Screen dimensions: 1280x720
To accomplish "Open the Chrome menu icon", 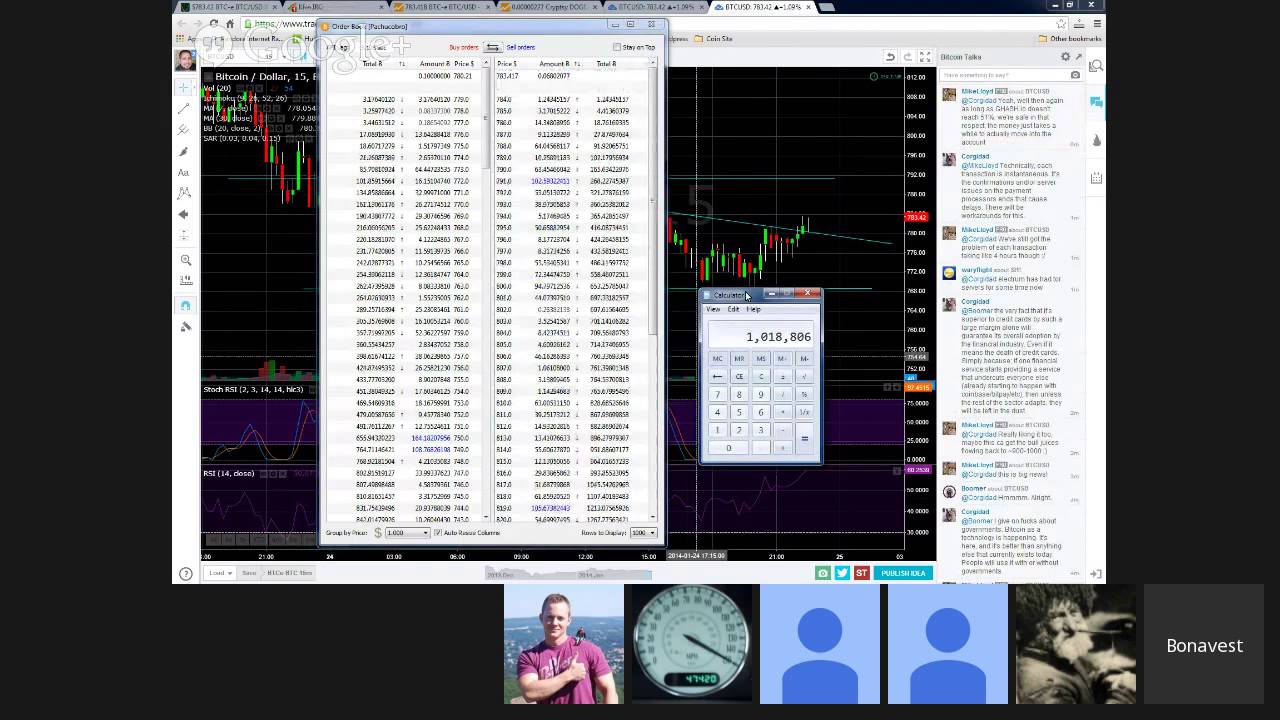I will pyautogui.click(x=1097, y=24).
